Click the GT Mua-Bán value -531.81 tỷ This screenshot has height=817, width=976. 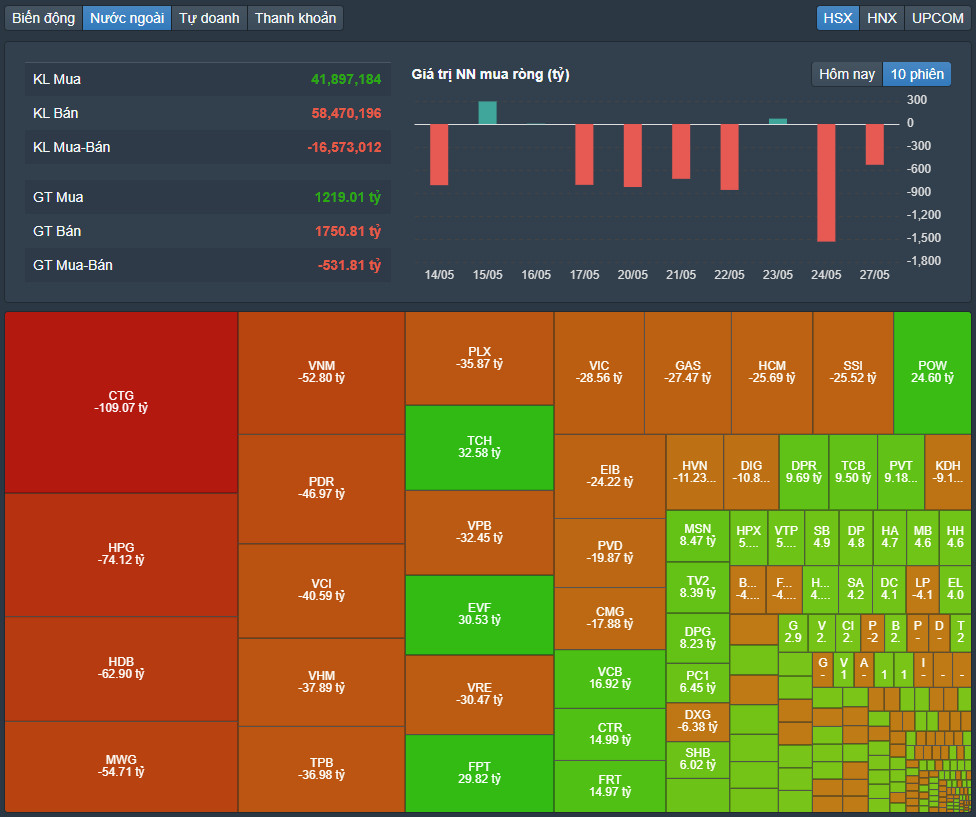[x=349, y=265]
